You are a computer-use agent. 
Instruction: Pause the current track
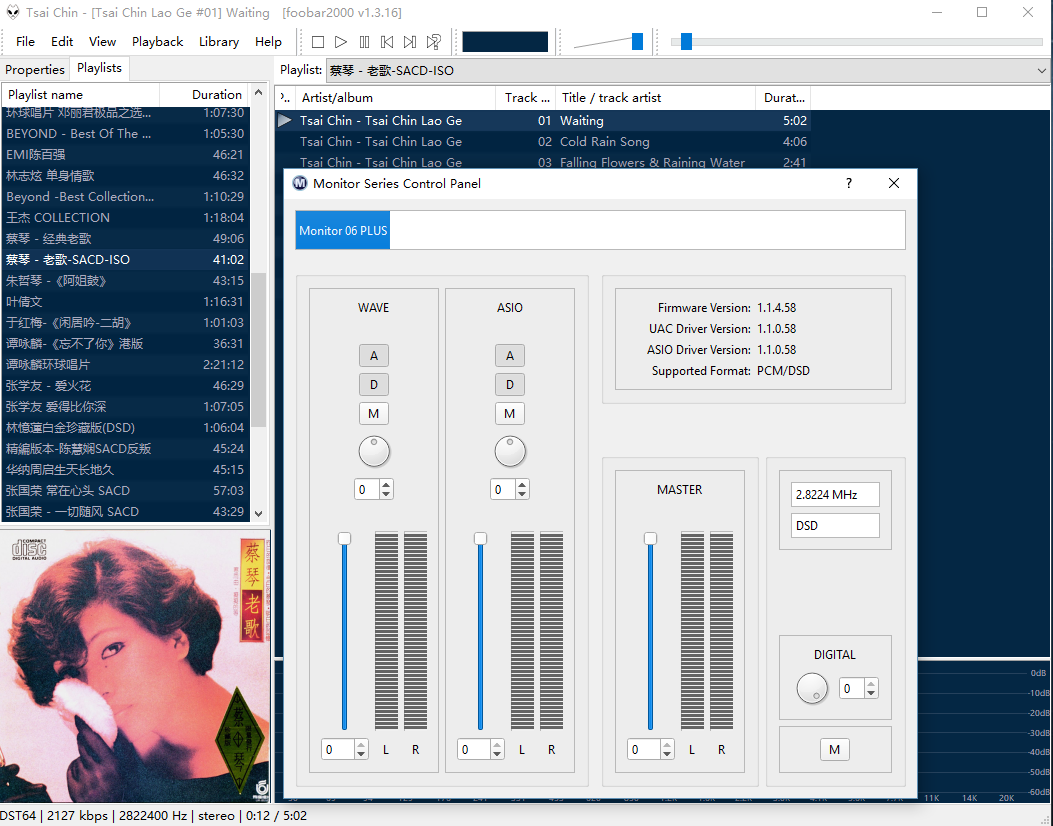point(364,42)
